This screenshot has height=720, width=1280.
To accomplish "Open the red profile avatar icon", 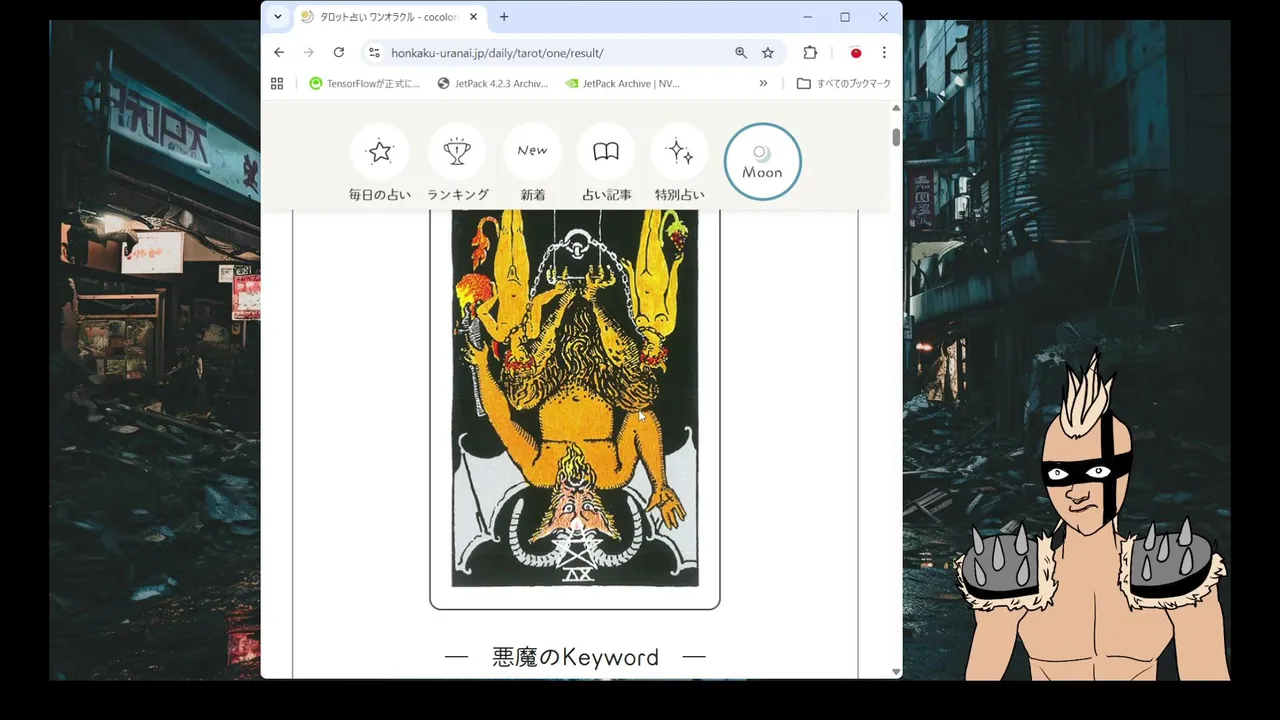I will point(855,53).
